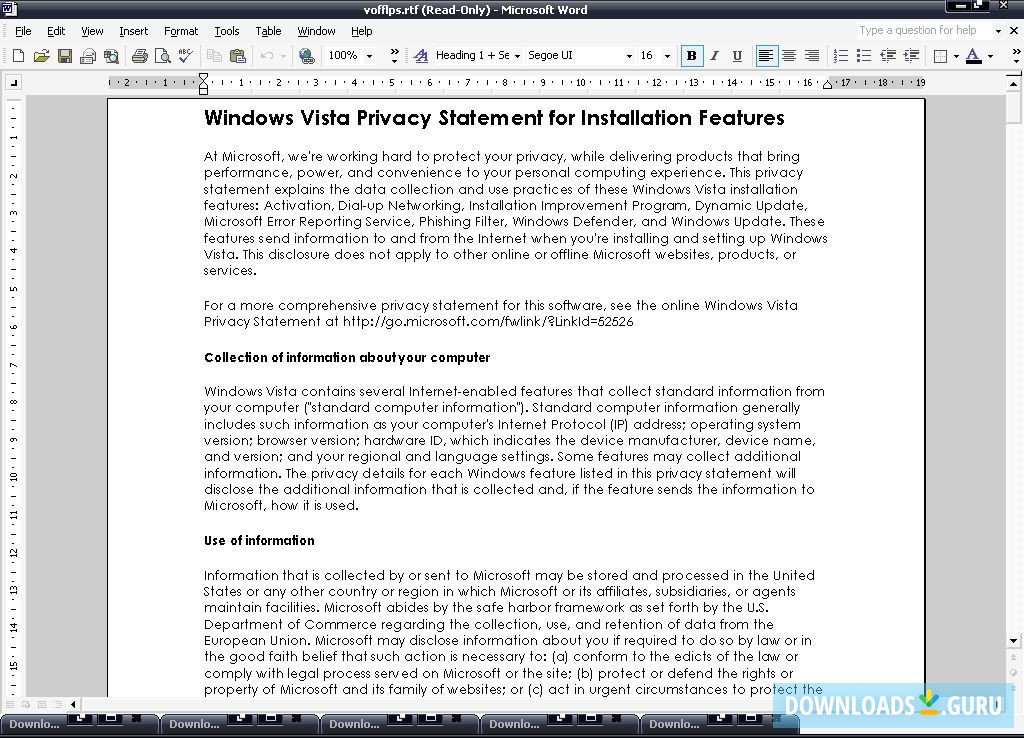Toggle bold formatting
The height and width of the screenshot is (738, 1024).
(x=691, y=55)
